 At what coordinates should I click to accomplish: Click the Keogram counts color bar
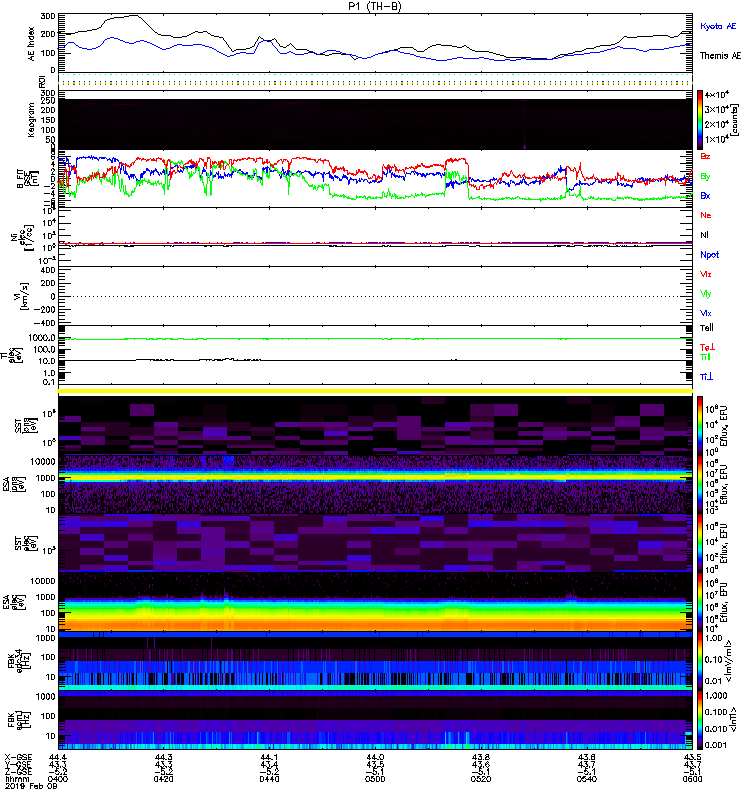[701, 119]
